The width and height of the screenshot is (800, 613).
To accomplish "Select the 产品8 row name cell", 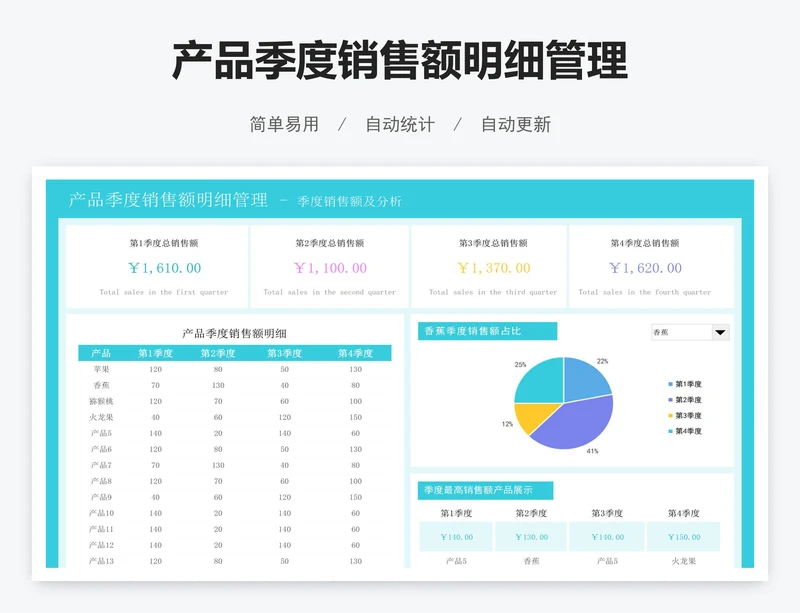I will (x=101, y=481).
